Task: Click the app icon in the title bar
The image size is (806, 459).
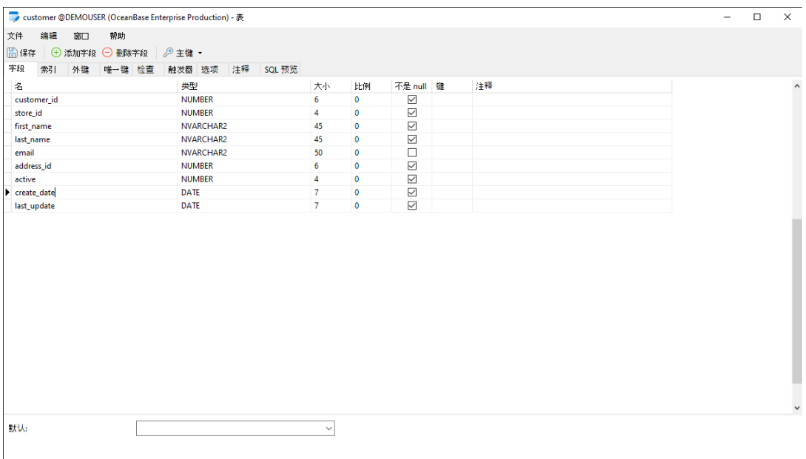Action: [13, 17]
